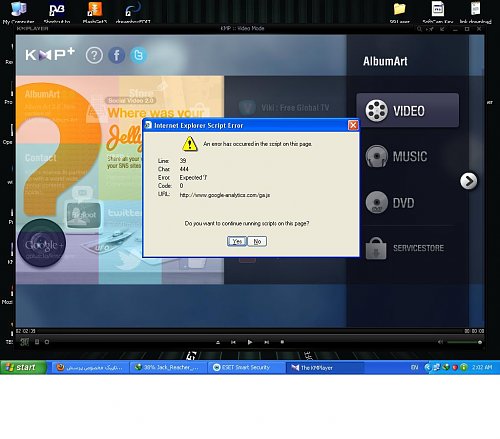
Task: Open the Google+ circular tile
Action: click(42, 243)
